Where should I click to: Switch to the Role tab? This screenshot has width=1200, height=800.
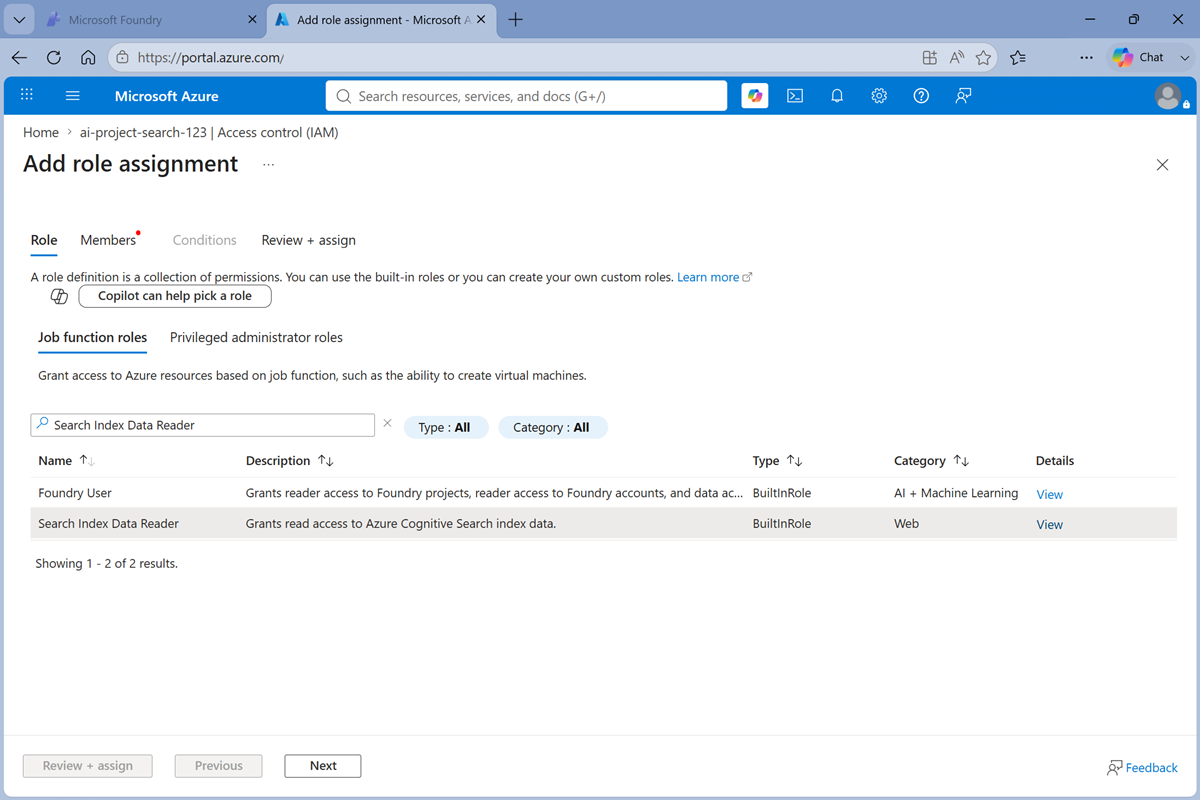(44, 240)
